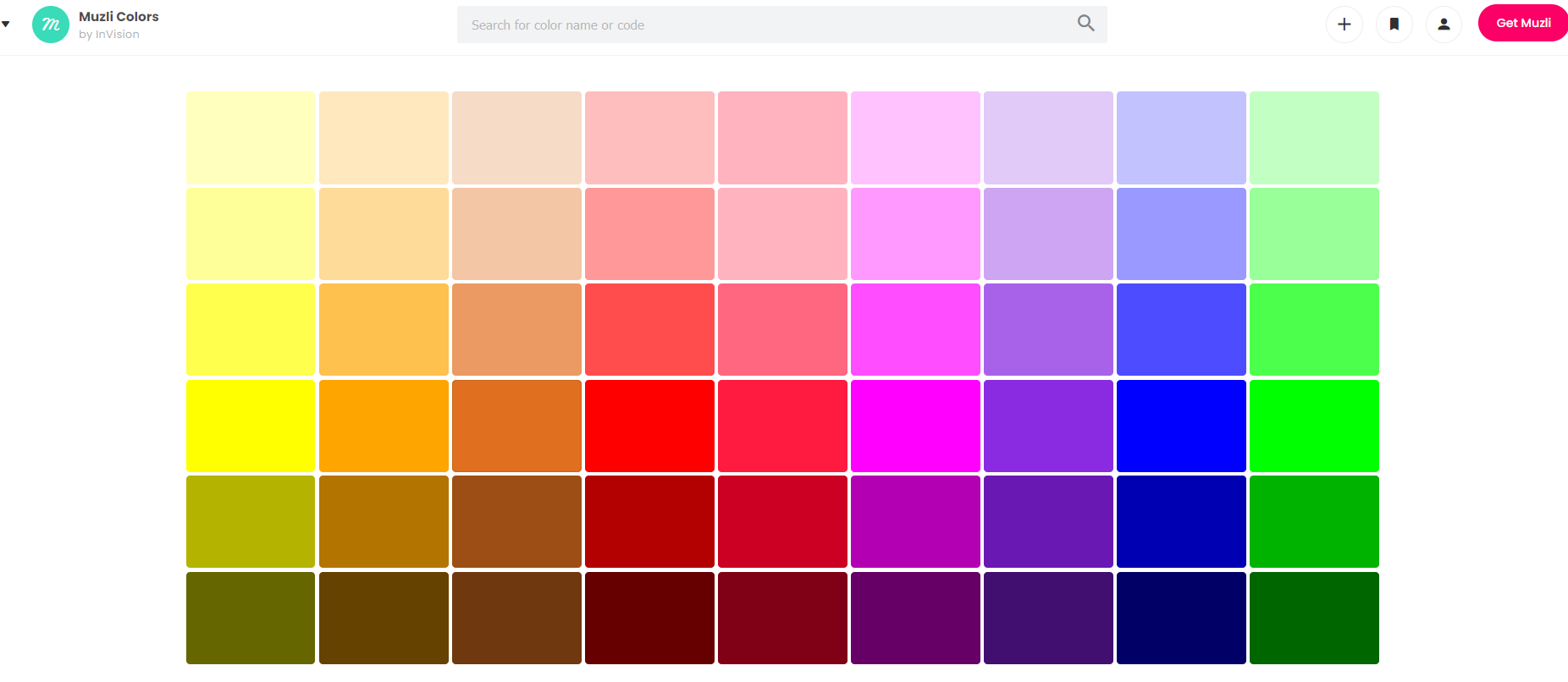Click the Get Muzli button
The width and height of the screenshot is (1568, 682).
(x=1522, y=24)
